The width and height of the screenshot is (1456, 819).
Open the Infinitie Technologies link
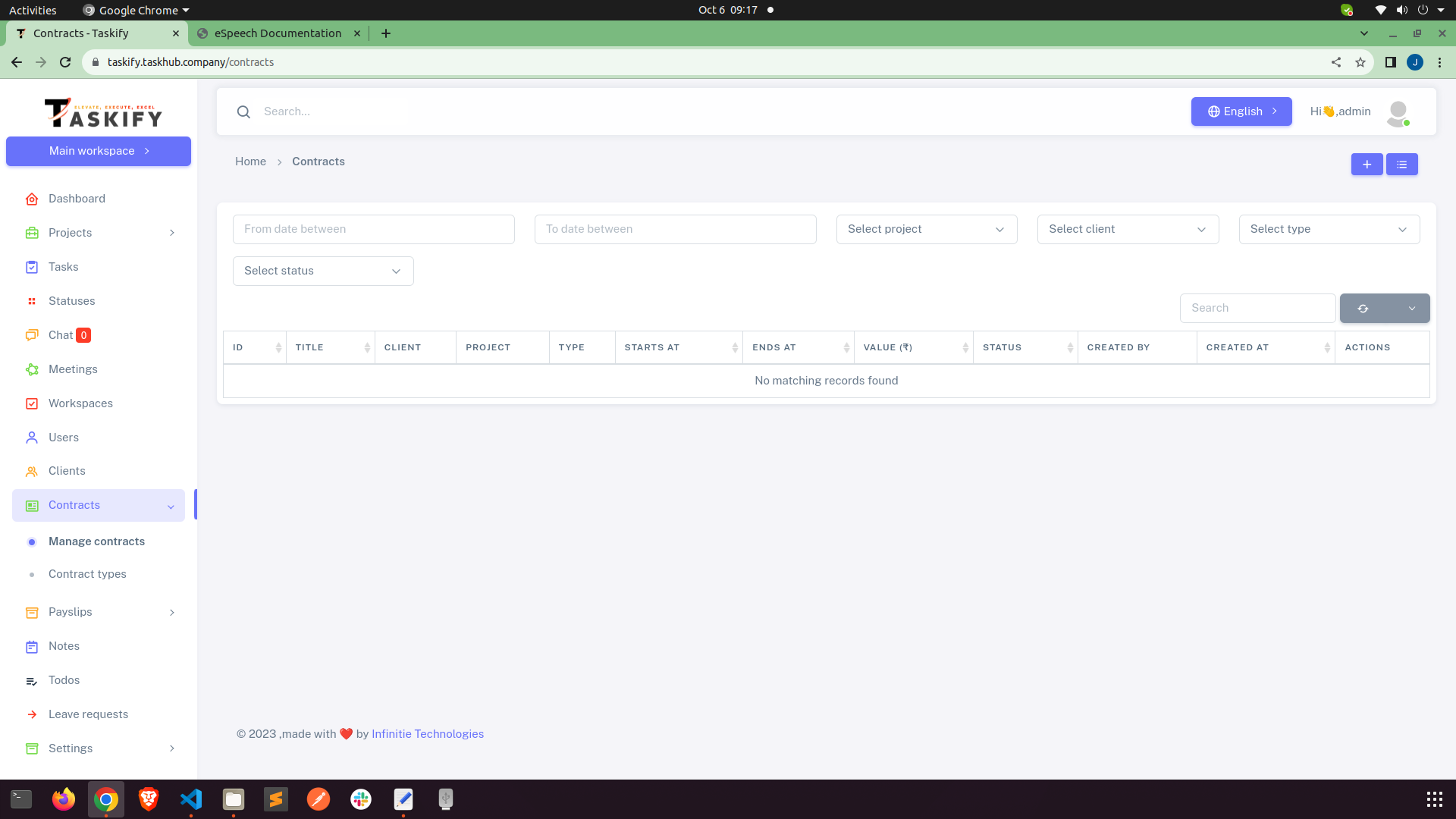(427, 733)
